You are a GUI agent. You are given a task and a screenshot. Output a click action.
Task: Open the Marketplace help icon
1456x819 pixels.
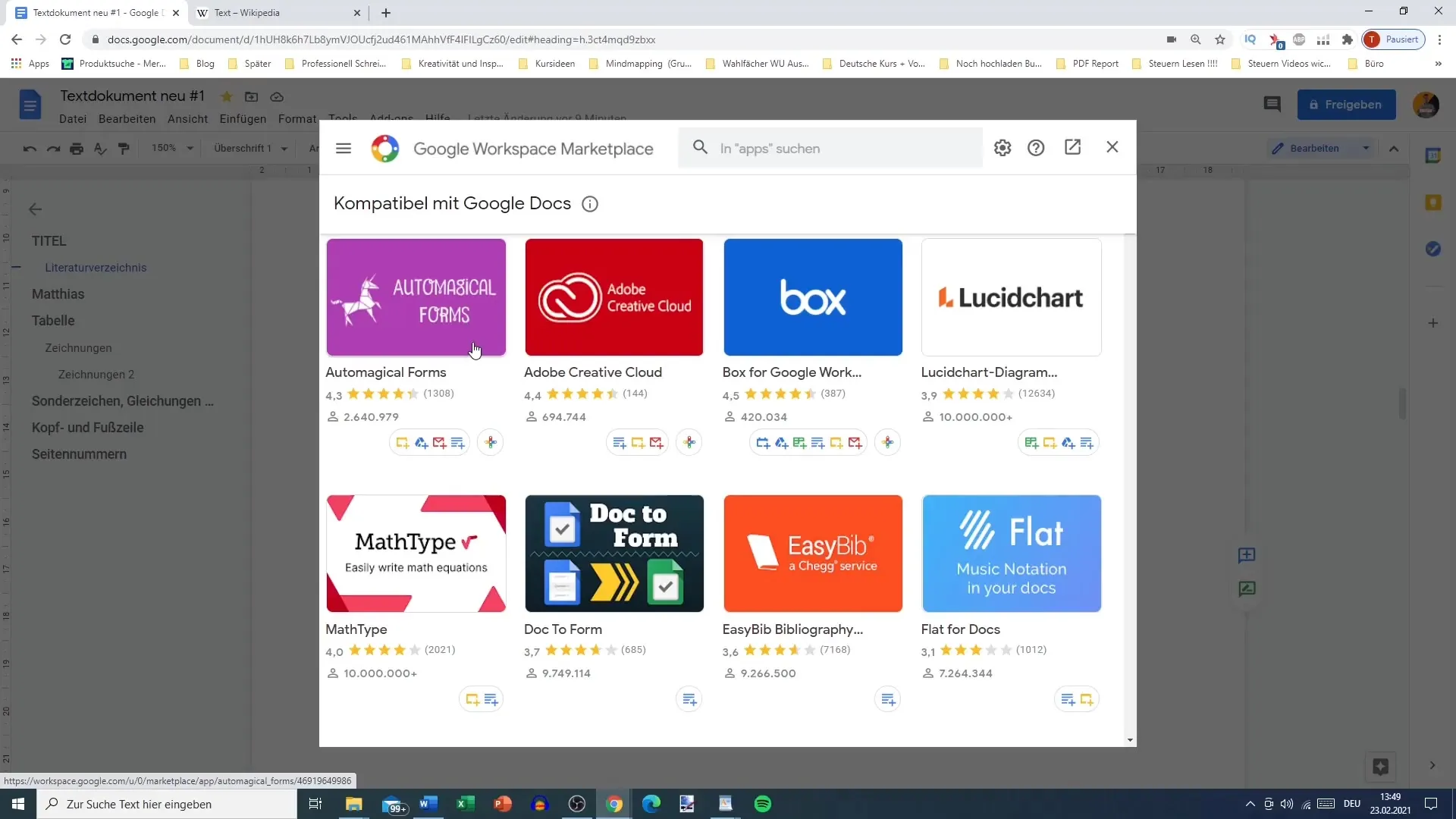click(x=1036, y=148)
